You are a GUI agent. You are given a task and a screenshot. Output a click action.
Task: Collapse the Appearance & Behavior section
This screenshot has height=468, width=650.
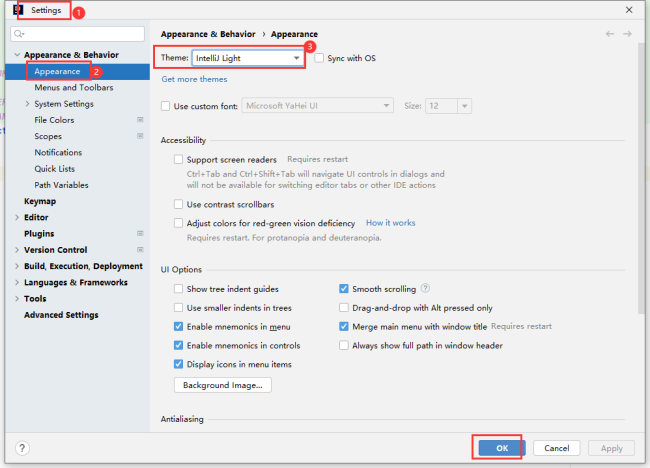pyautogui.click(x=17, y=55)
